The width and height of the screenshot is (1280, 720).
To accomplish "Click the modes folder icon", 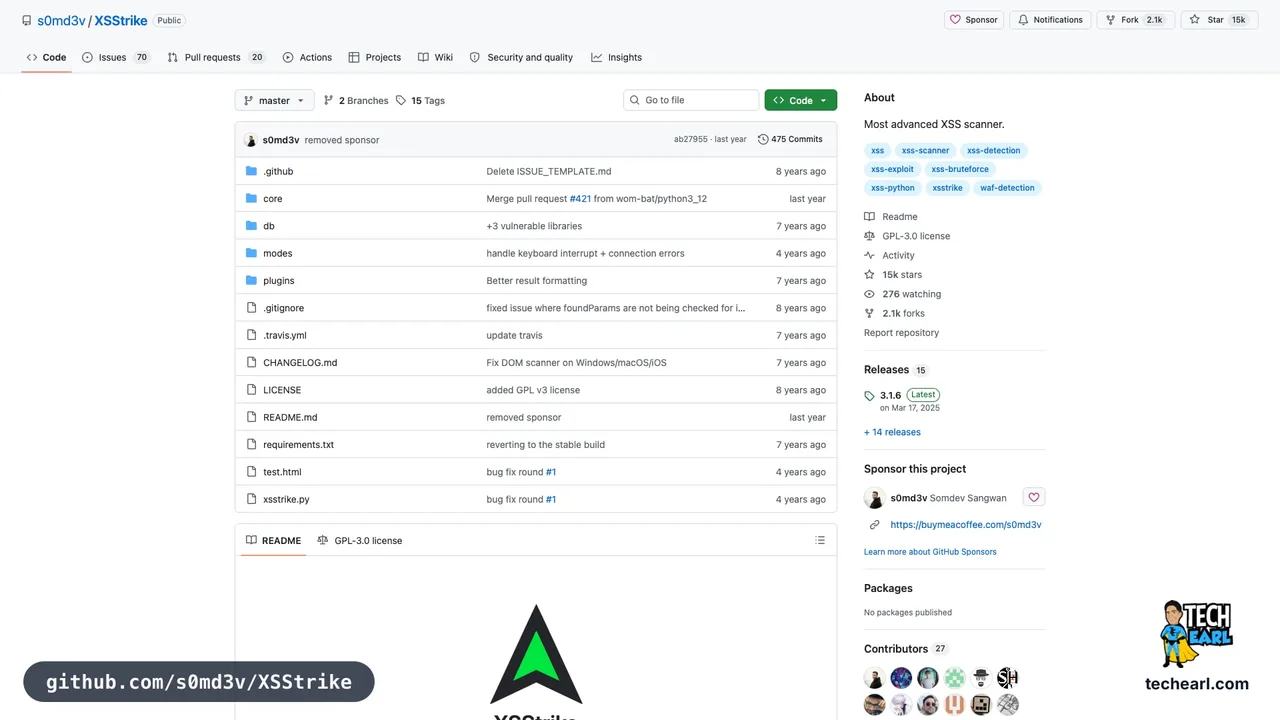I will click(252, 253).
